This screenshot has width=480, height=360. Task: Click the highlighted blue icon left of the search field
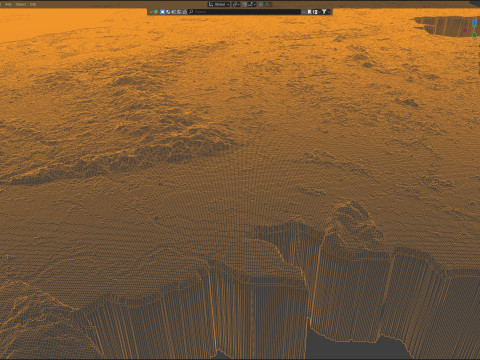pyautogui.click(x=163, y=12)
